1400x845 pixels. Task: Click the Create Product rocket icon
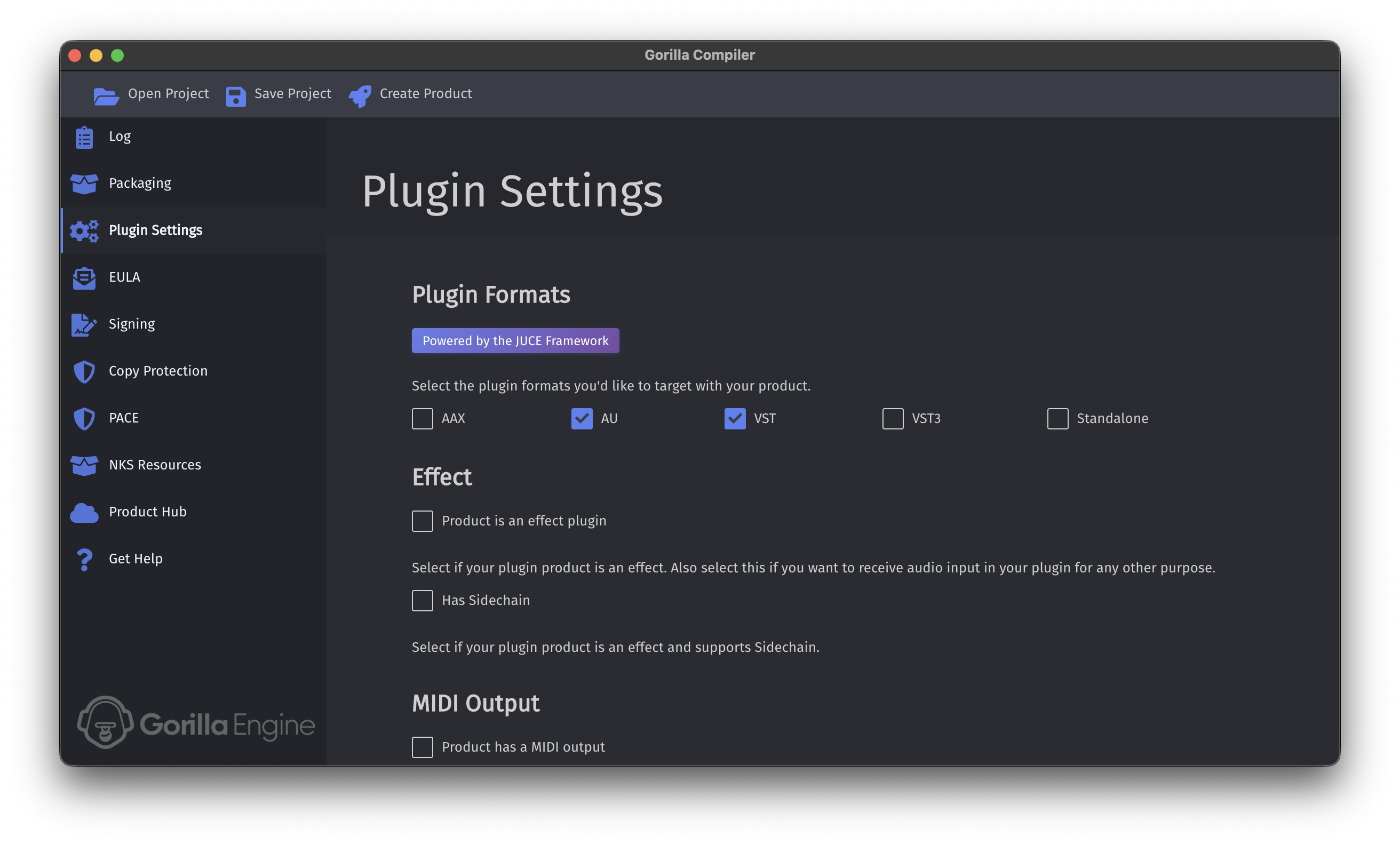360,97
